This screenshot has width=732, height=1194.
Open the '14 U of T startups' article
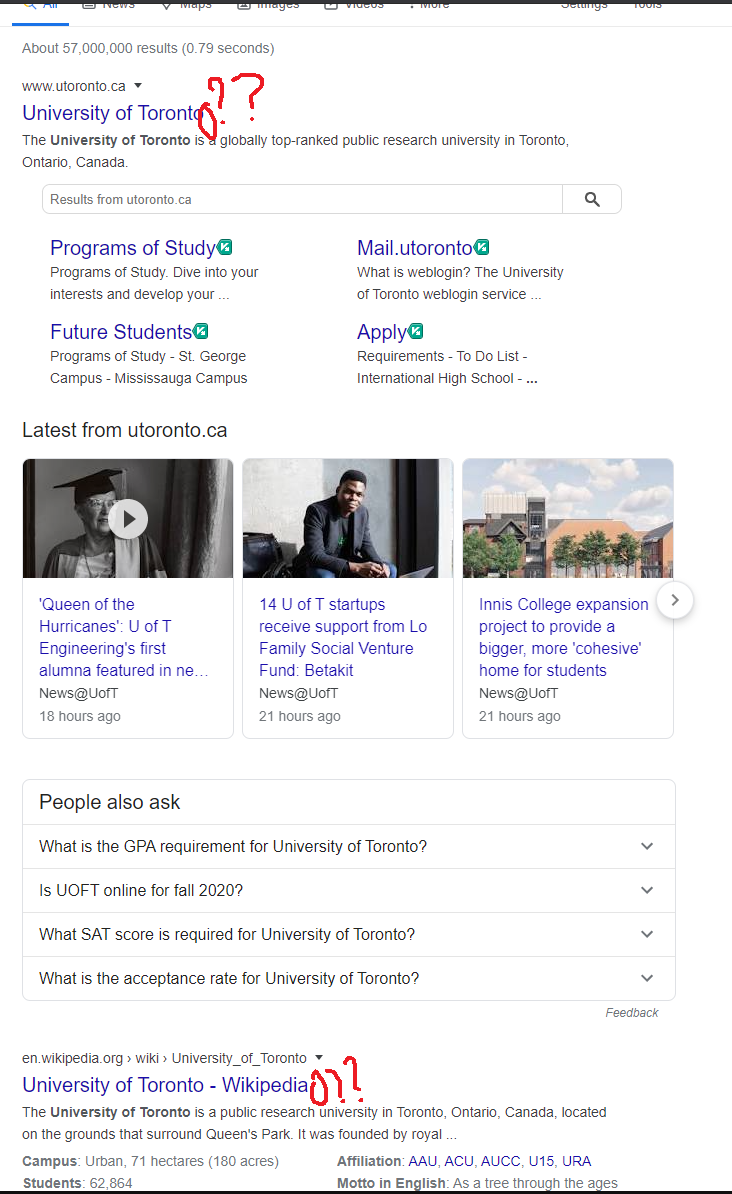click(343, 637)
